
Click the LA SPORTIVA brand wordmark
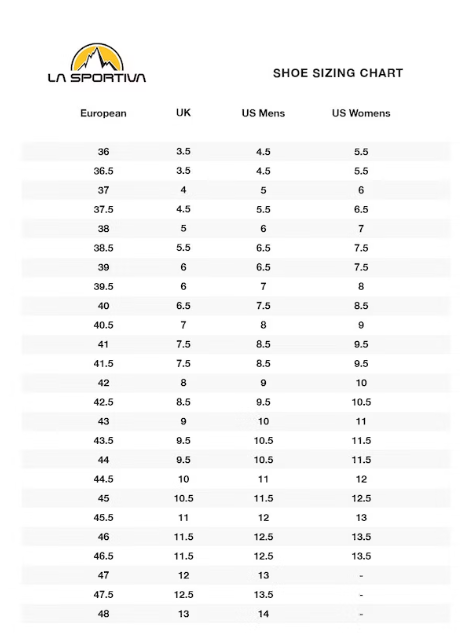tap(97, 78)
